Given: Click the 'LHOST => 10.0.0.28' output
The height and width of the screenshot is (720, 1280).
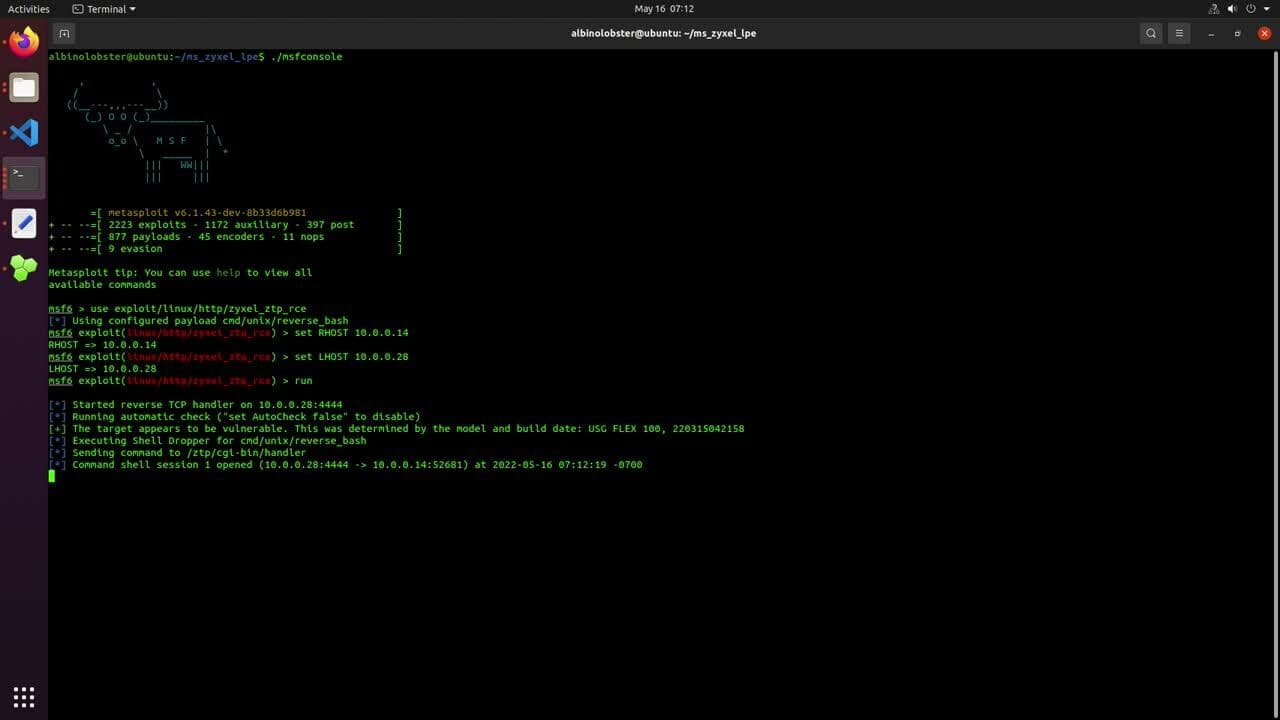Looking at the screenshot, I should pos(102,369).
